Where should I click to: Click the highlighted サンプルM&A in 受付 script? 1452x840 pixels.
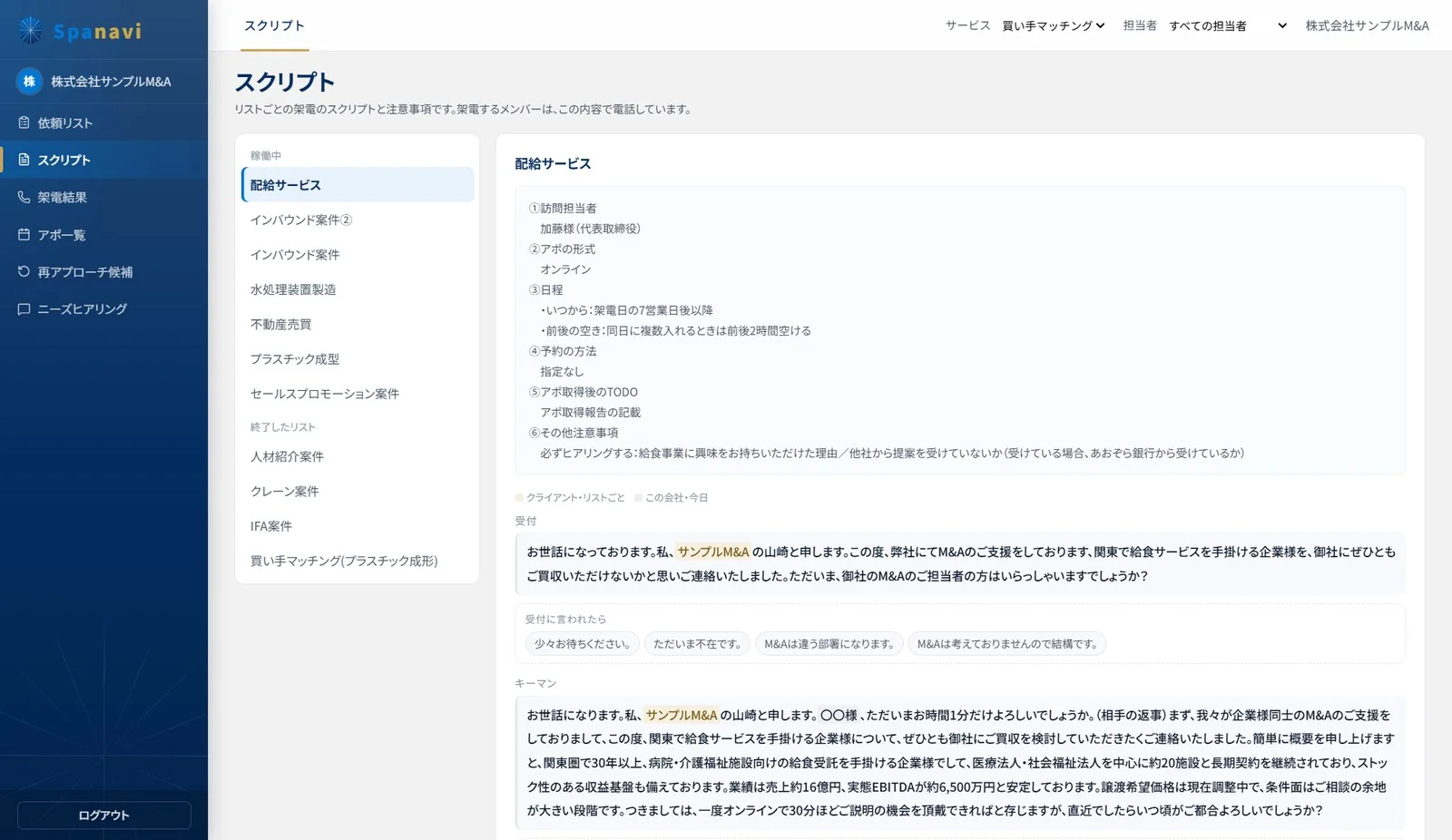(x=713, y=552)
